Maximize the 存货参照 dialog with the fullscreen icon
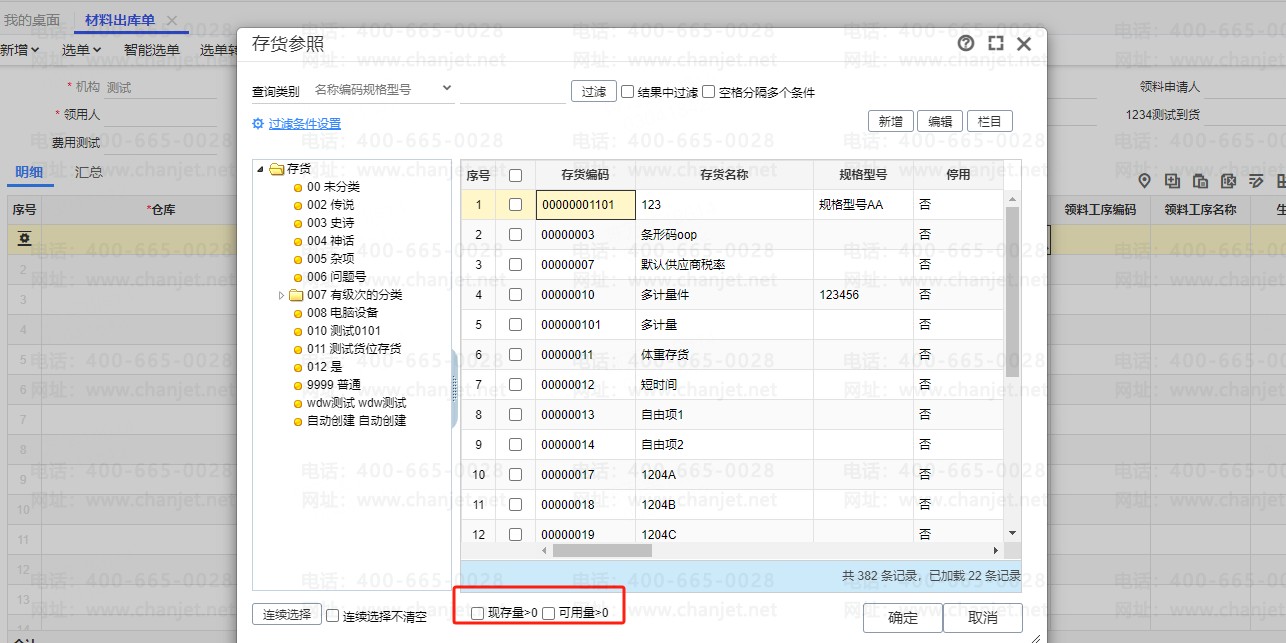This screenshot has width=1286, height=643. [x=995, y=44]
